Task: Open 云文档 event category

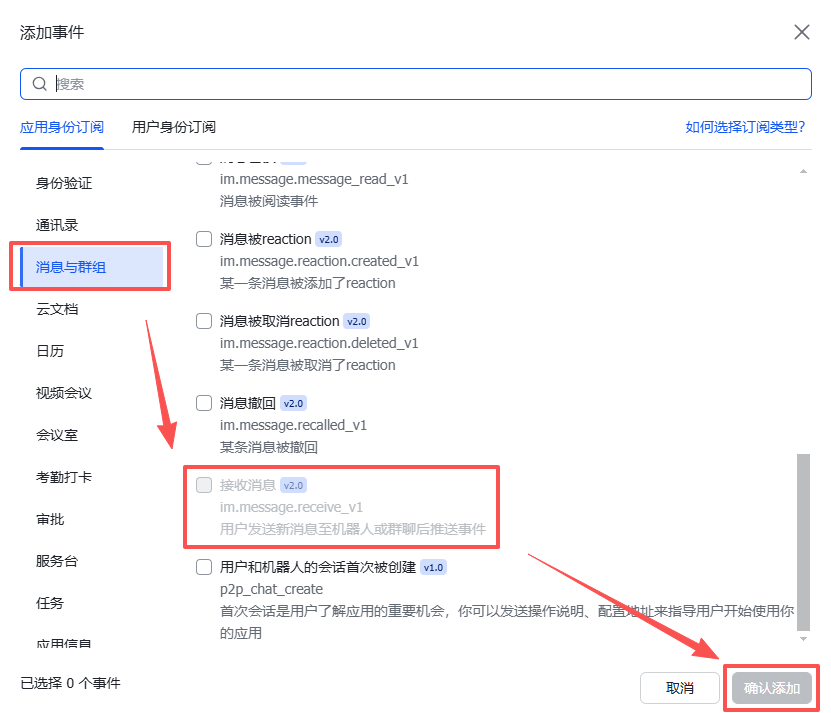Action: click(57, 309)
